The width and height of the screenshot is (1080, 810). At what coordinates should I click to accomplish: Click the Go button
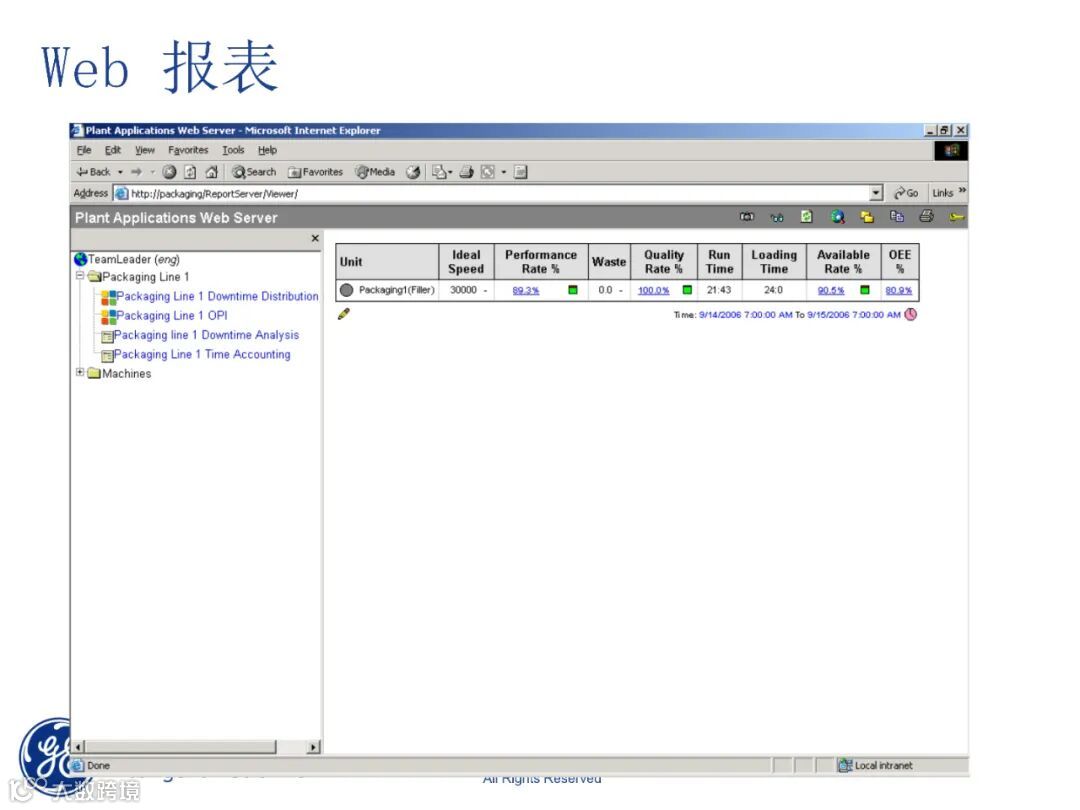click(906, 194)
